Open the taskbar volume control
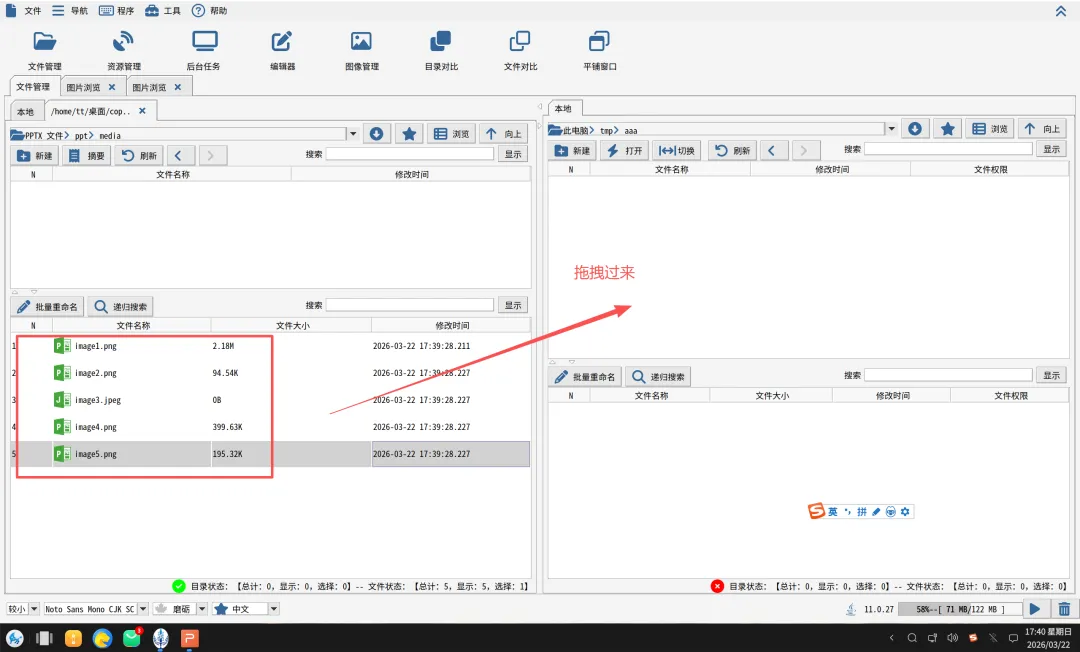This screenshot has height=652, width=1080. 953,638
